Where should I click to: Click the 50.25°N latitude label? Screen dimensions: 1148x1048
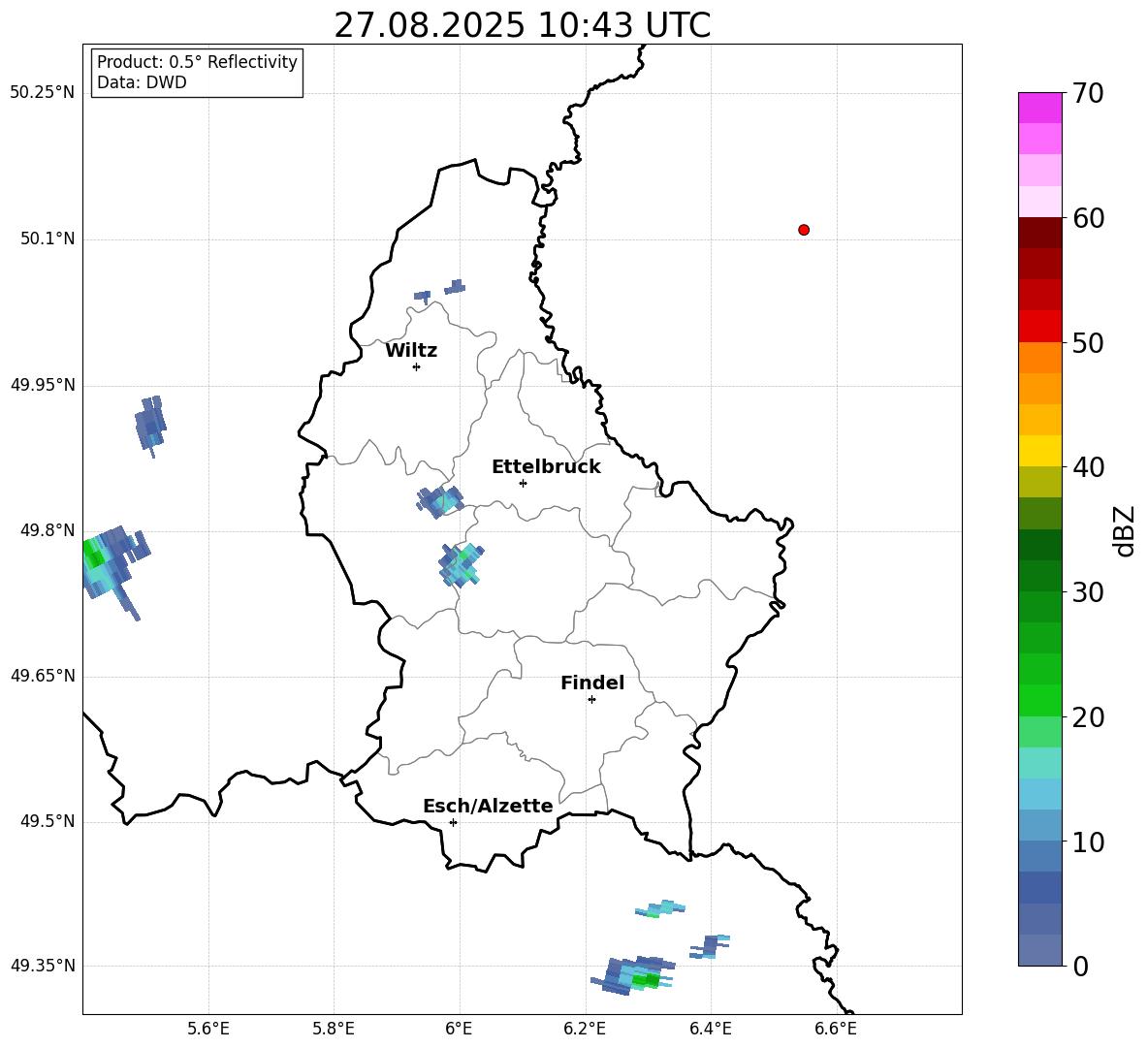(43, 93)
